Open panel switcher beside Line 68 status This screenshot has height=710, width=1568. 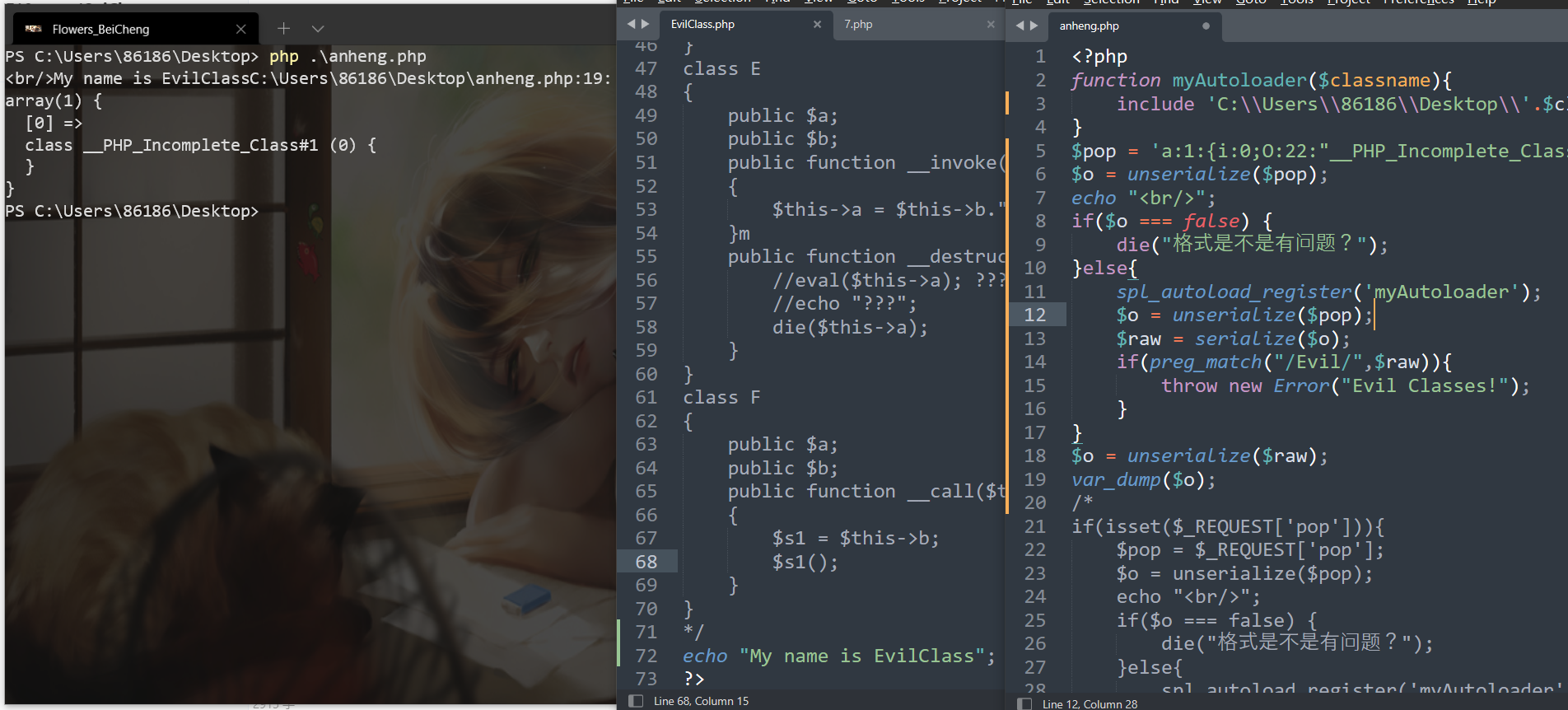point(636,701)
